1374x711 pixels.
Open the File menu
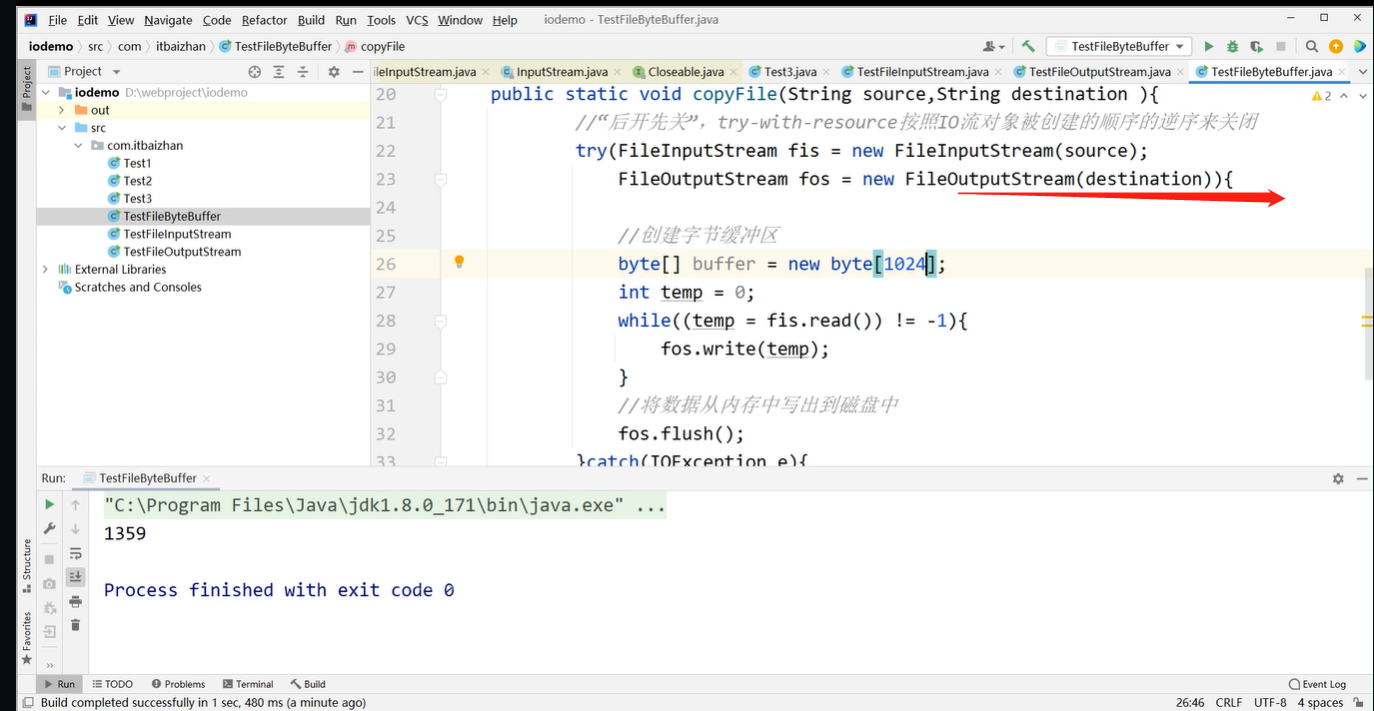58,20
